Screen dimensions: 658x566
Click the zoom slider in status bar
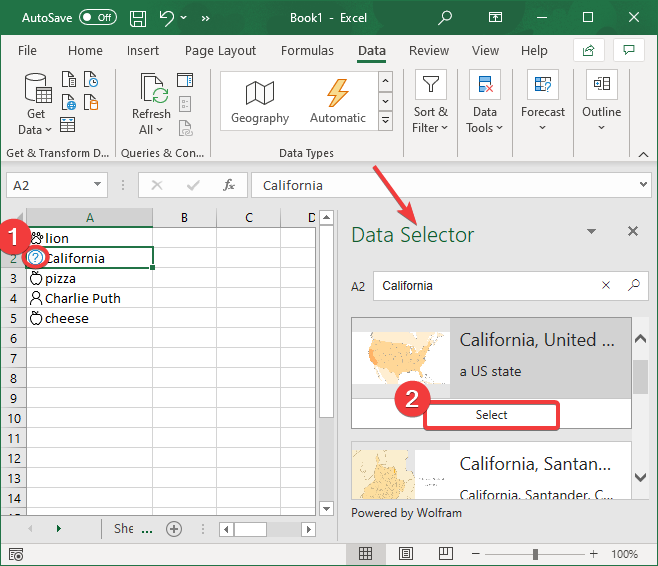tap(536, 554)
